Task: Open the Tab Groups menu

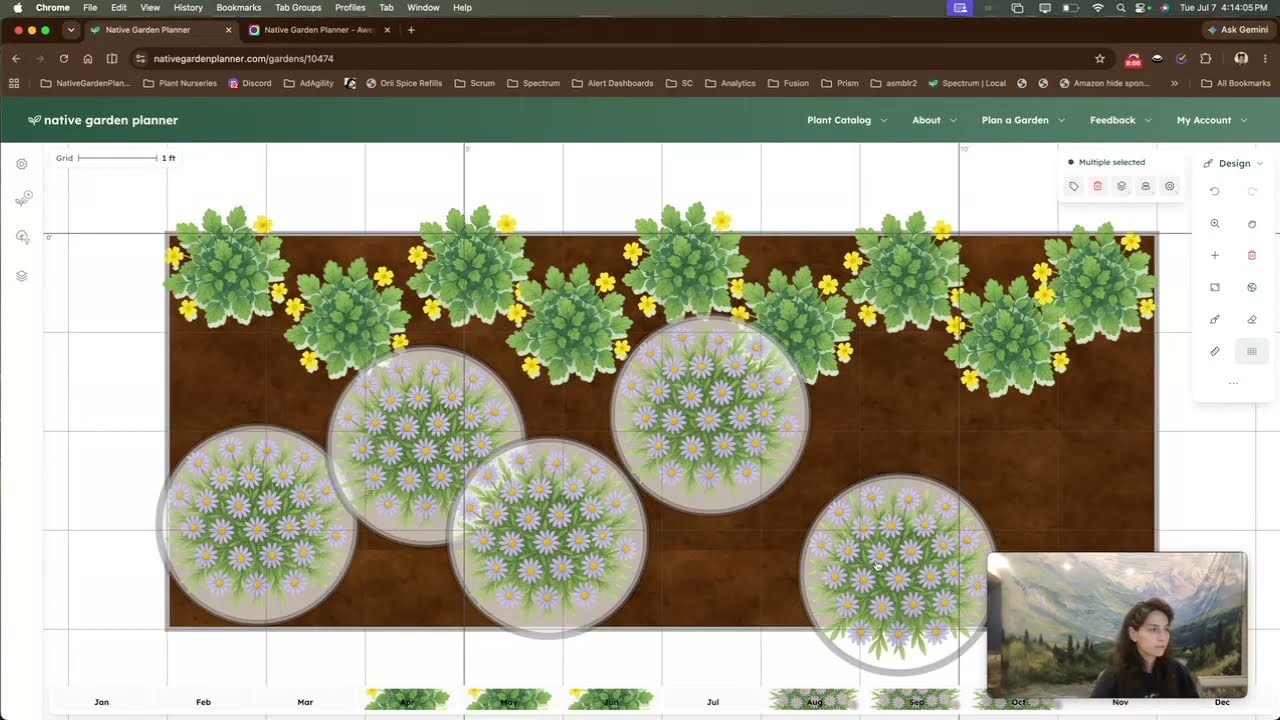Action: (x=298, y=7)
